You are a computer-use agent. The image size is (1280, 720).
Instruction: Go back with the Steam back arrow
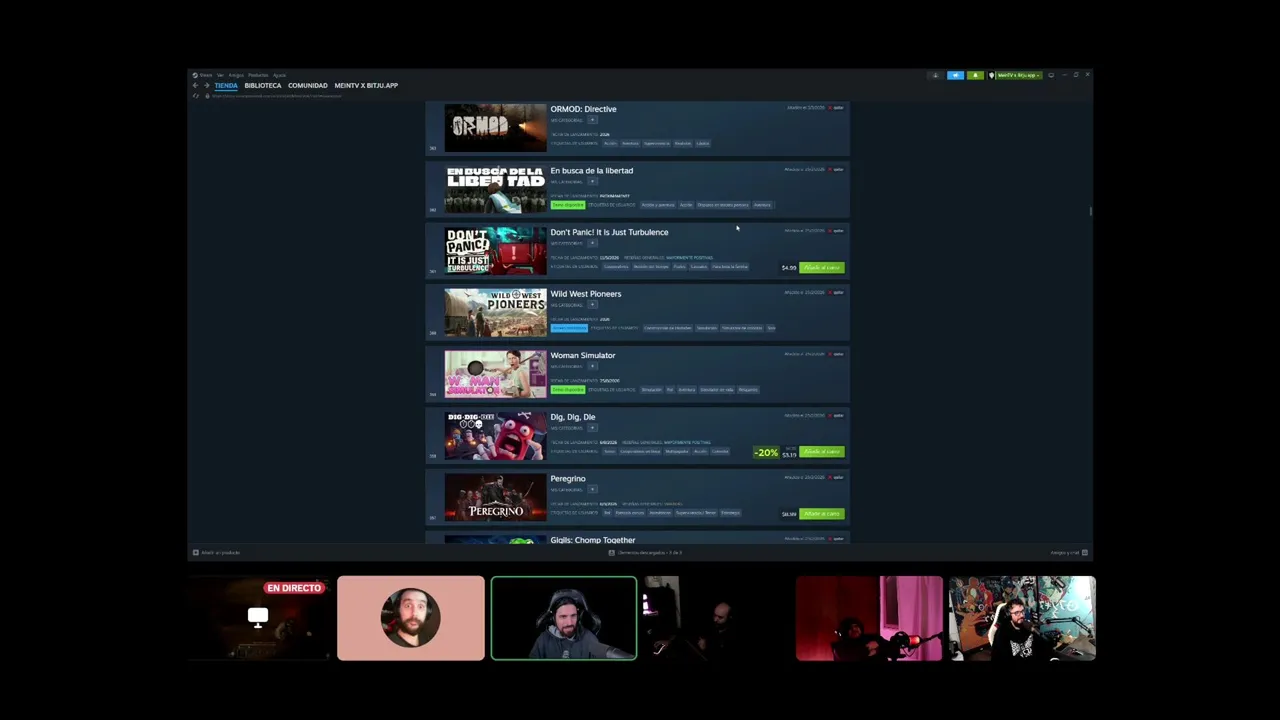[195, 86]
